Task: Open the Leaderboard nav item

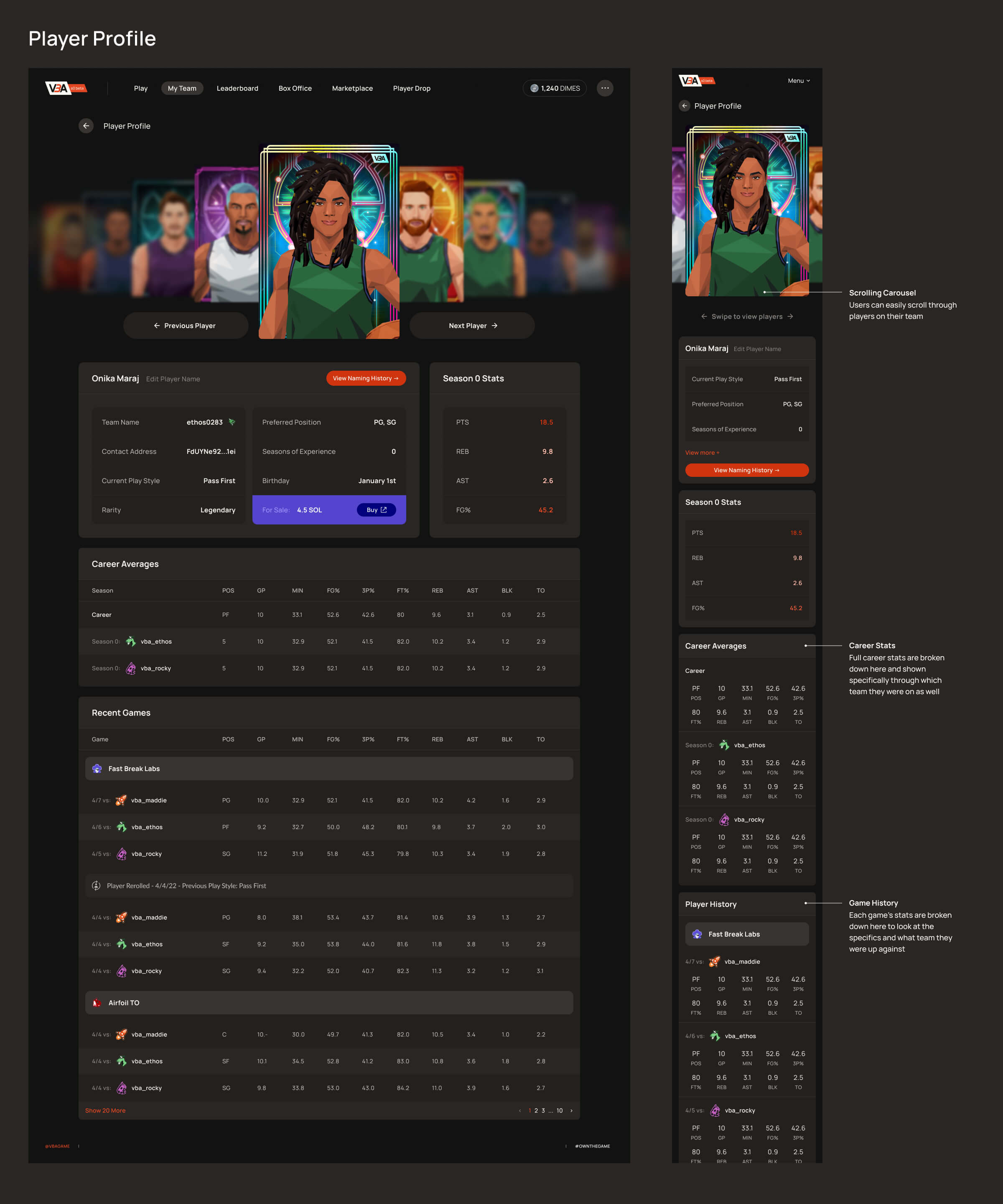Action: (237, 88)
